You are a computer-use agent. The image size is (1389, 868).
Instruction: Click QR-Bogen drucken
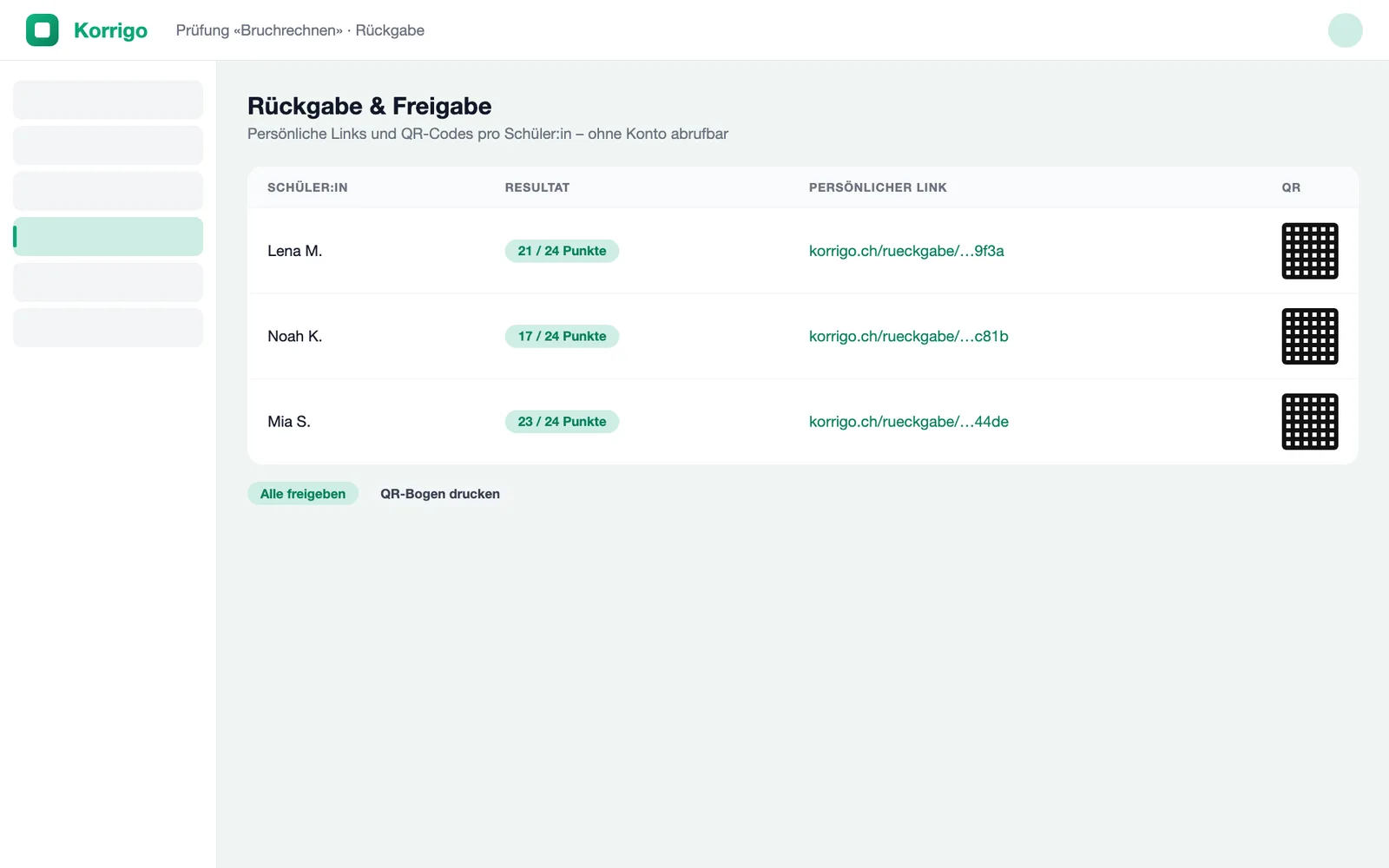click(440, 494)
